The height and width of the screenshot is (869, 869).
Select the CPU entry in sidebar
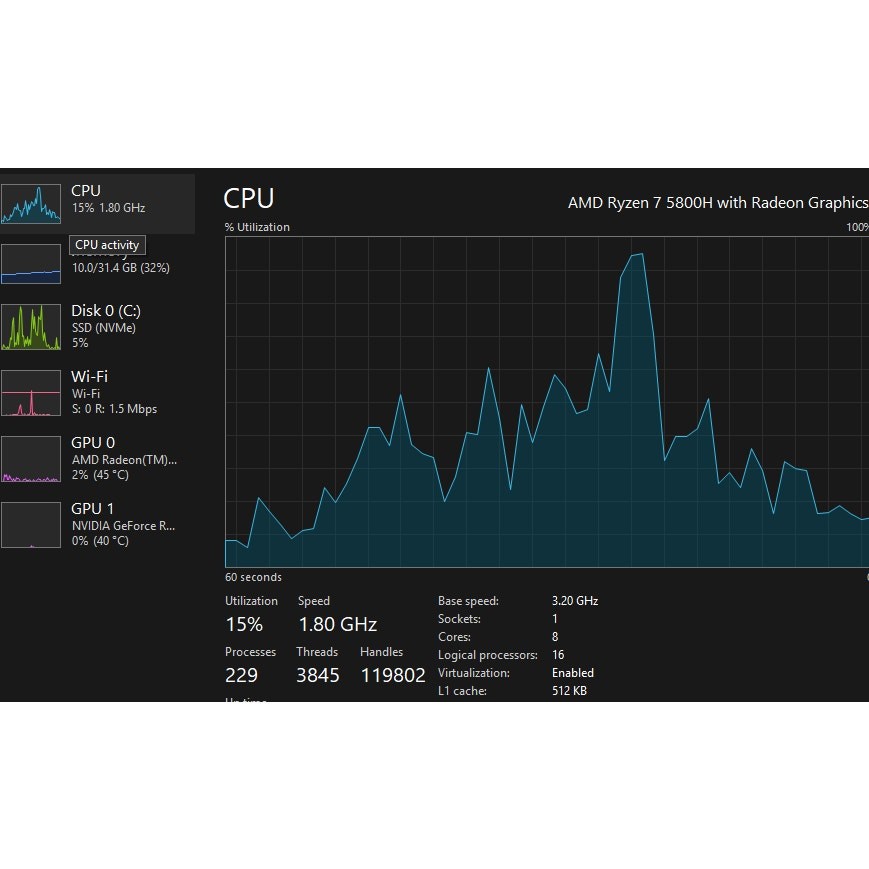click(x=98, y=204)
